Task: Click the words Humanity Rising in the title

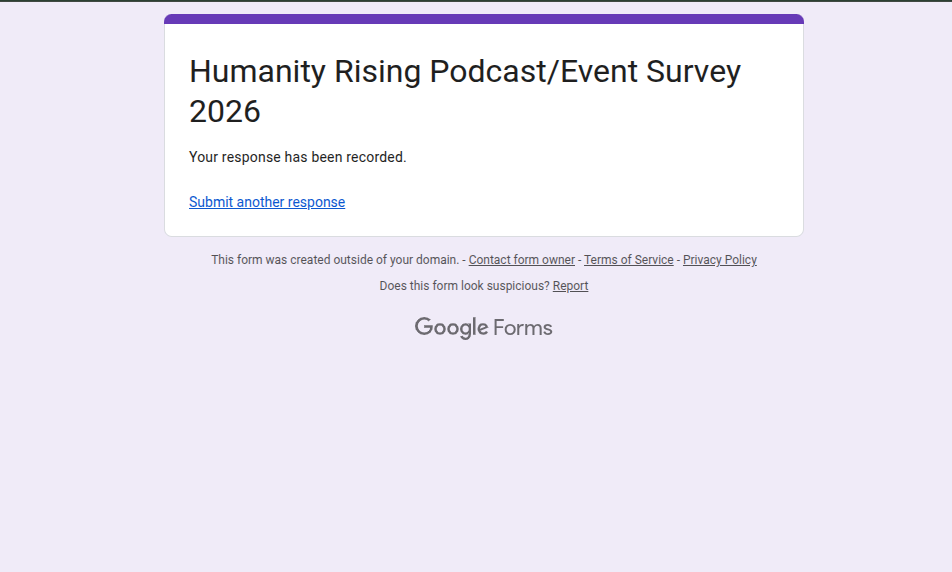Action: (305, 73)
